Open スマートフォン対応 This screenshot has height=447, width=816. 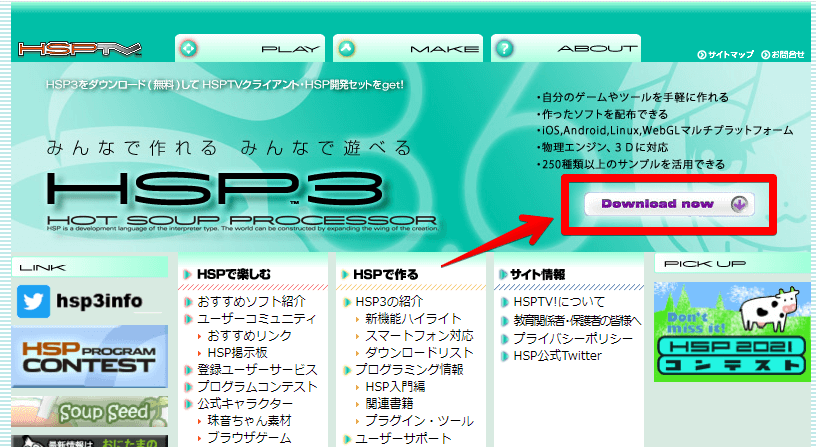point(419,336)
